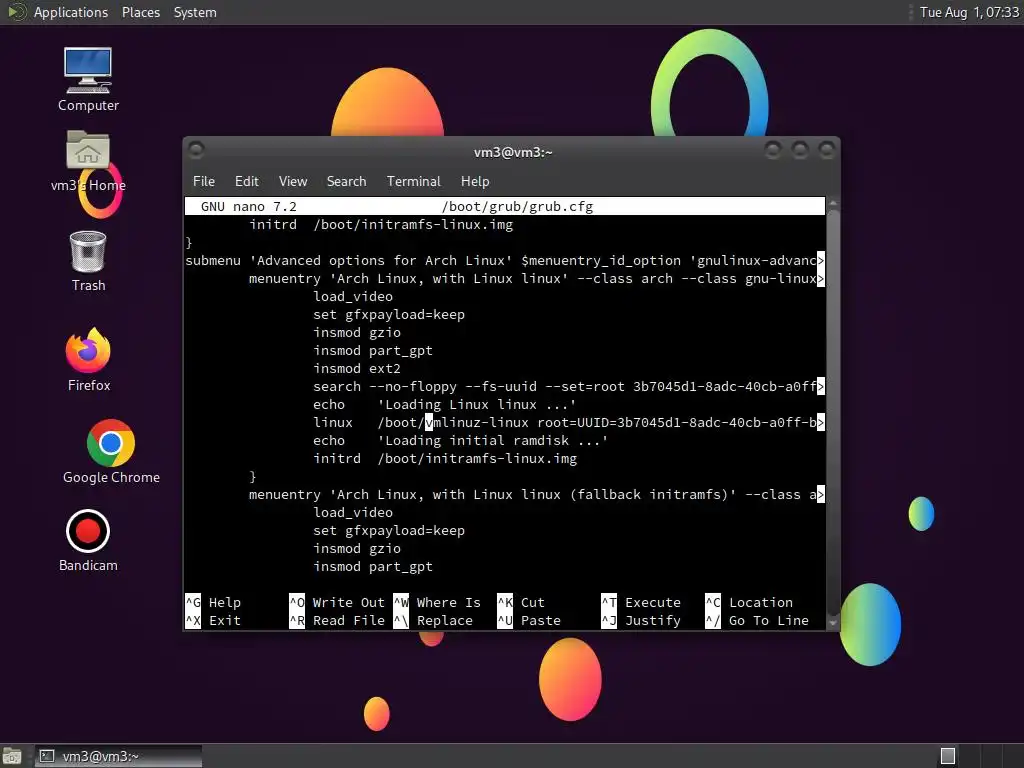Click the ^T Execute shortcut label
1024x768 pixels.
(641, 602)
